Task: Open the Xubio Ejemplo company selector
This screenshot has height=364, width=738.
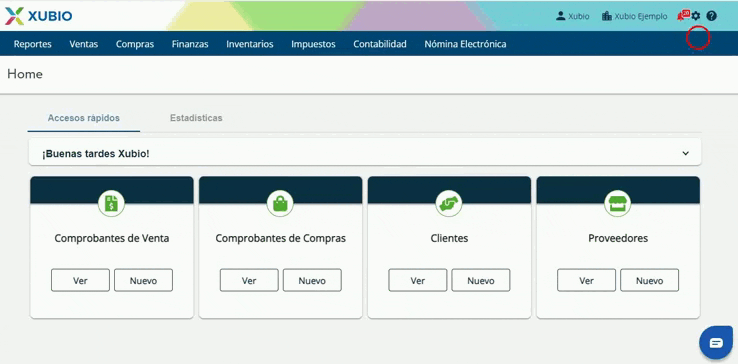Action: click(634, 16)
